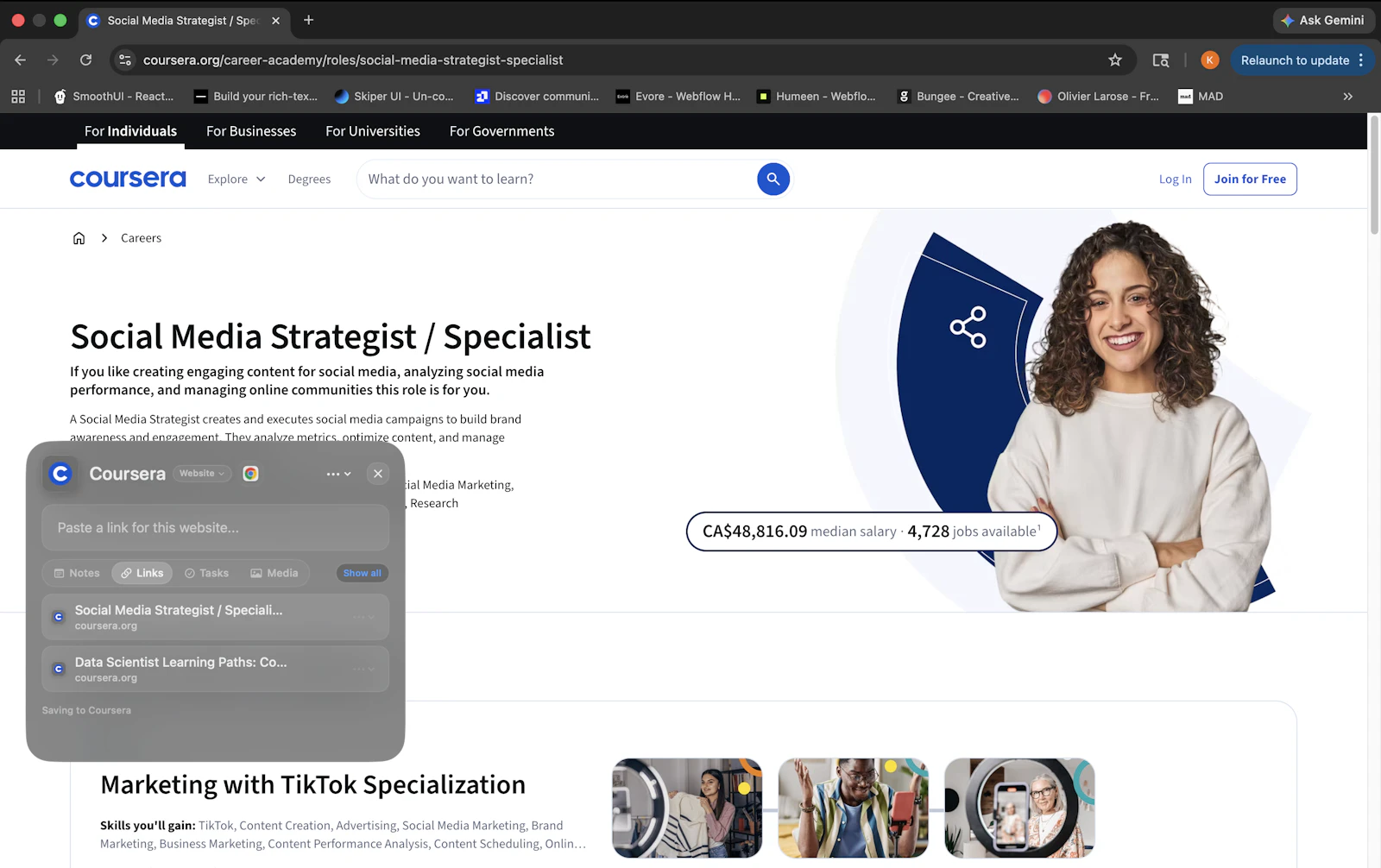
Task: Switch to the For Universities tab
Action: click(x=373, y=131)
